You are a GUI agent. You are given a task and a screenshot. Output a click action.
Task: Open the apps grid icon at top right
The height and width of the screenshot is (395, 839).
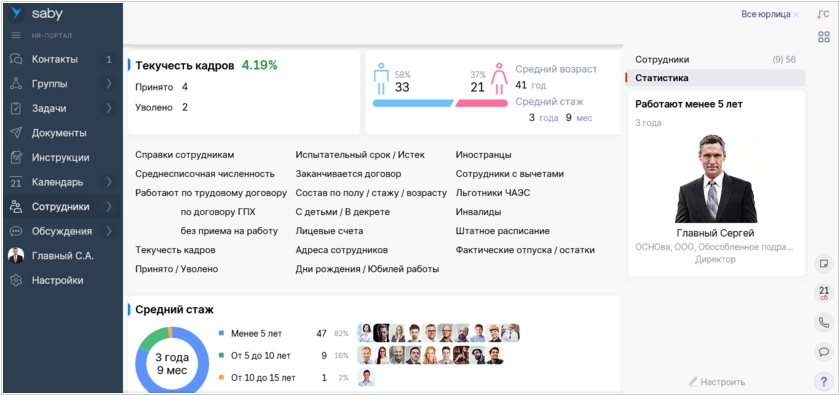(x=823, y=37)
